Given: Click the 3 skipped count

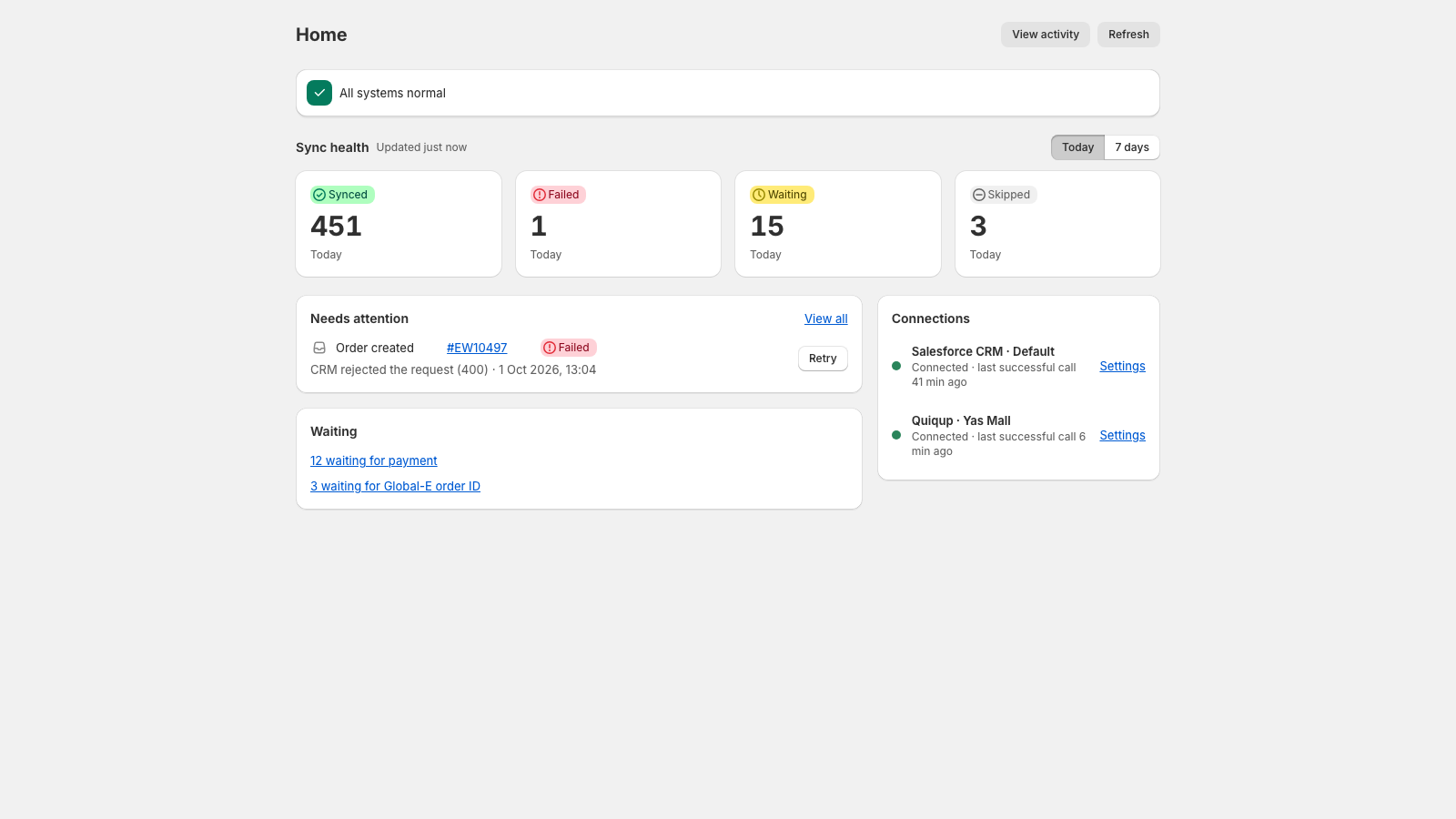Looking at the screenshot, I should (x=978, y=226).
